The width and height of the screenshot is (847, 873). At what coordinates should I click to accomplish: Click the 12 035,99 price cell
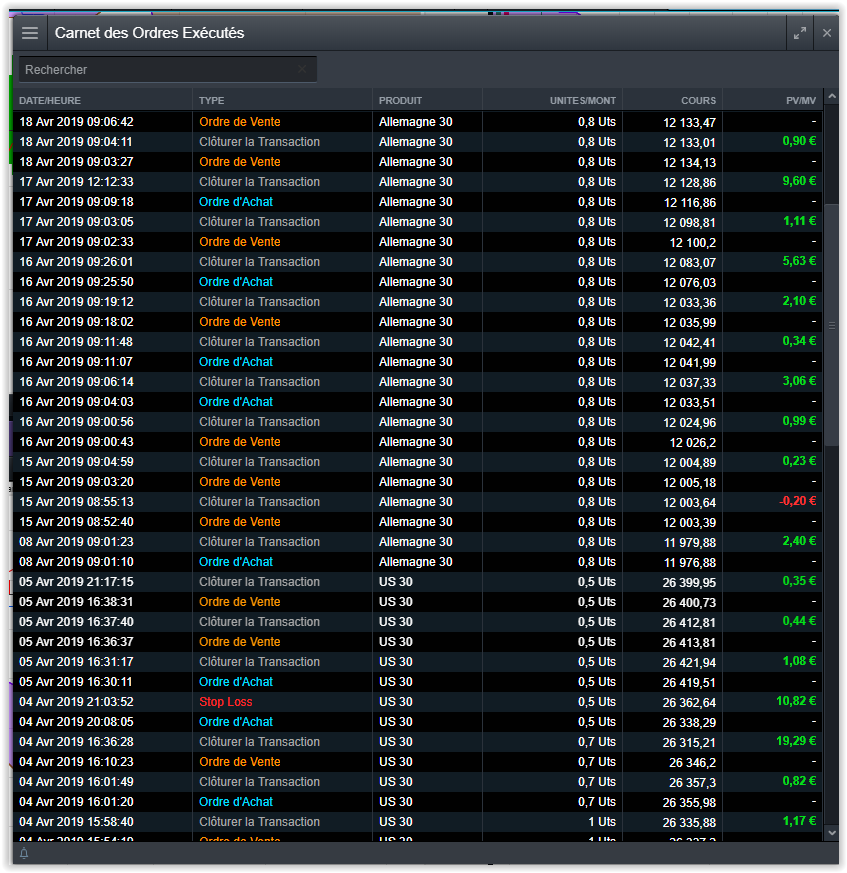coord(689,323)
